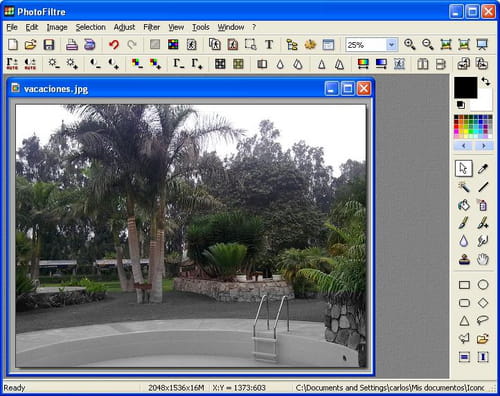Viewport: 500px width, 396px height.
Task: Select the Fill paint bucket tool
Action: pyautogui.click(x=464, y=205)
